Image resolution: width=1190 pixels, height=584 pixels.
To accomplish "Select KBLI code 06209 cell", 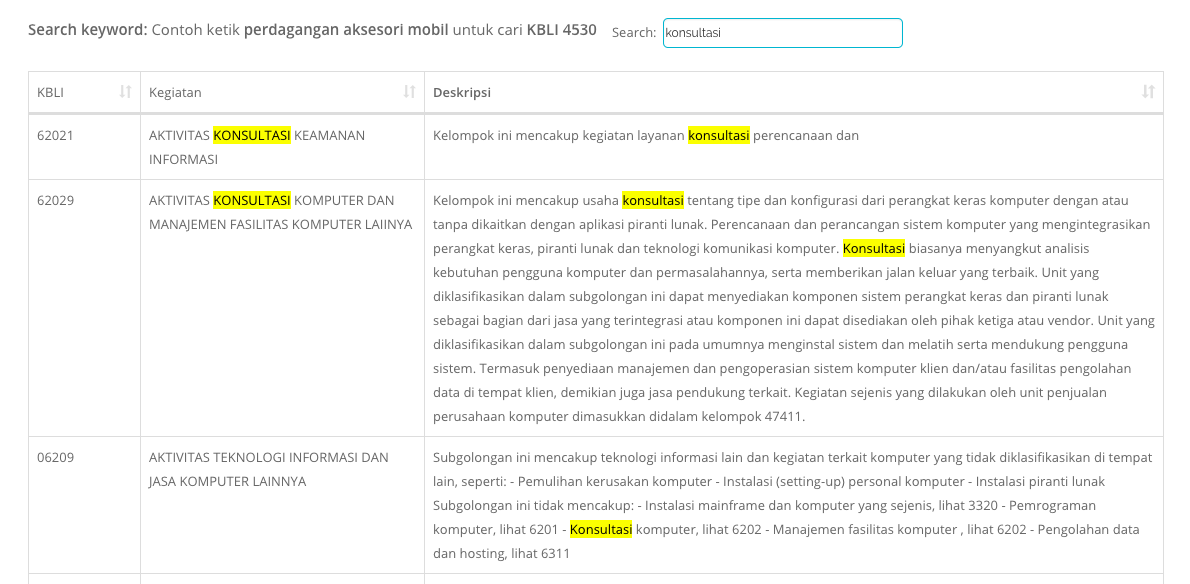I will [84, 505].
